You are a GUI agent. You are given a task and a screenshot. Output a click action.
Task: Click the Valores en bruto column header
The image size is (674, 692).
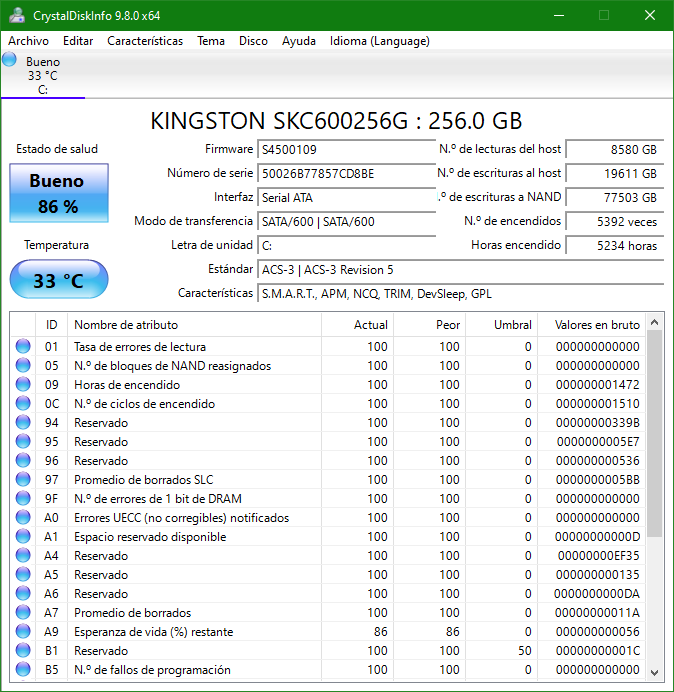[x=589, y=324]
